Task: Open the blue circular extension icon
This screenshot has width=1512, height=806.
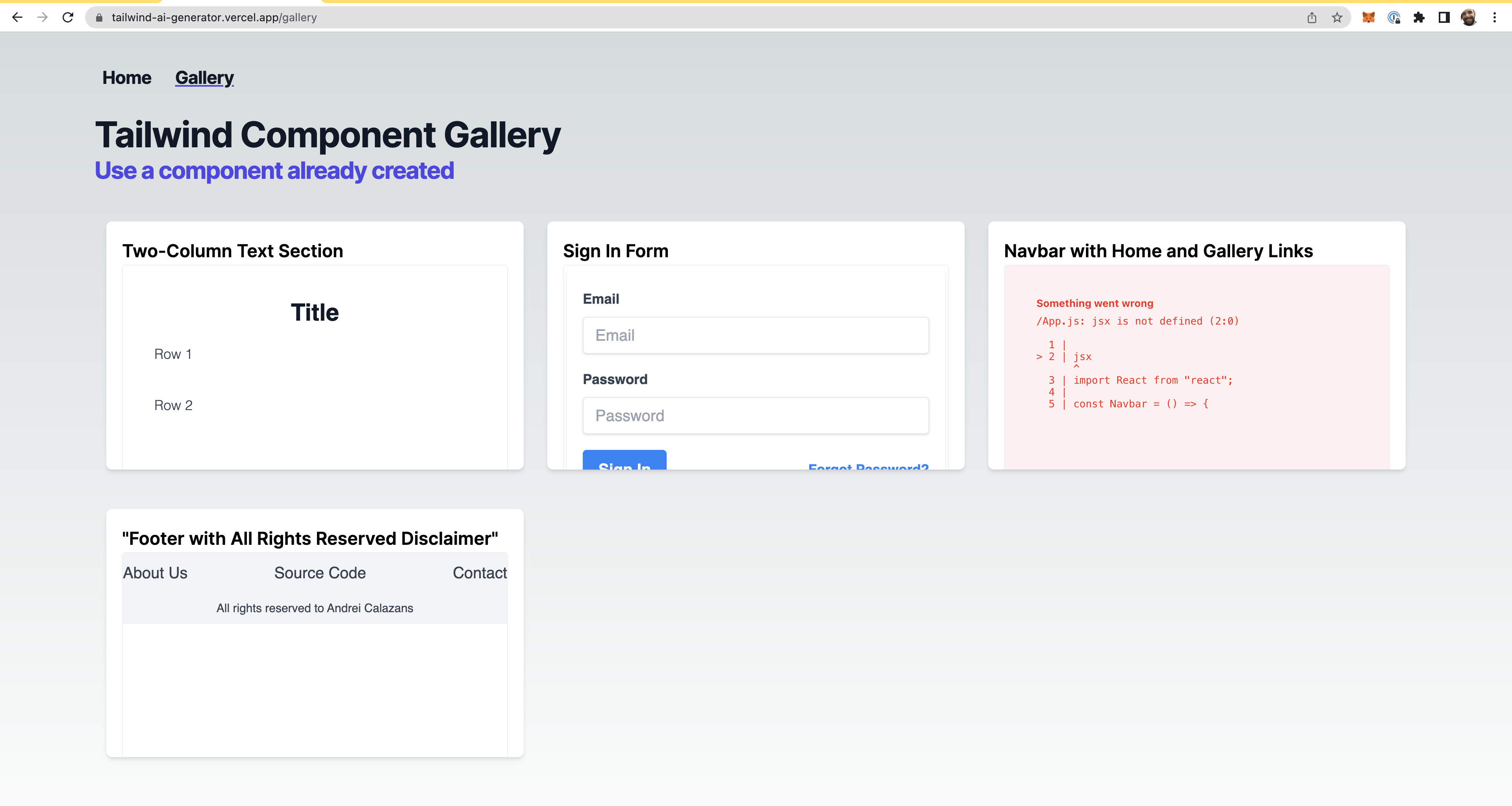Action: (1394, 18)
